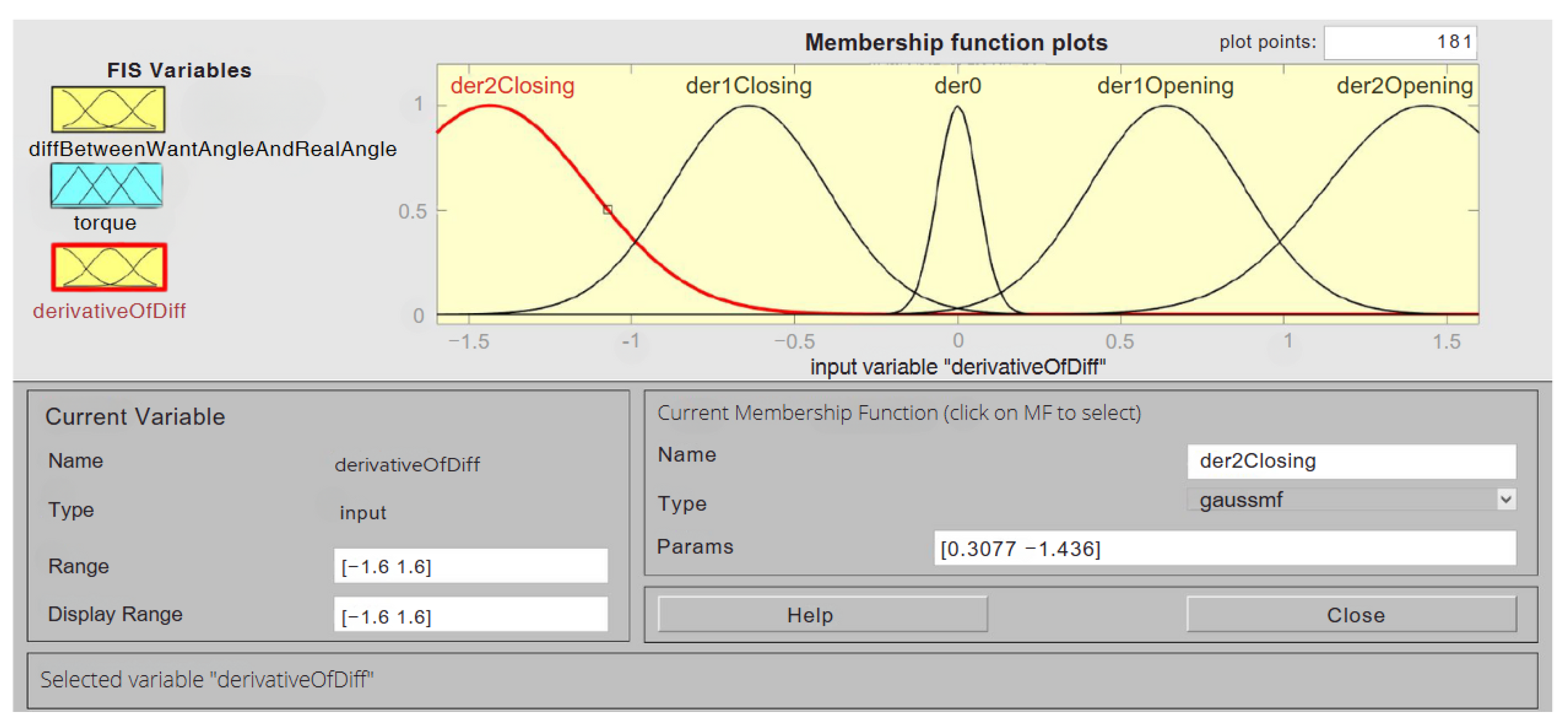Click the Params field with 0.3077 -1.436

click(x=1224, y=548)
